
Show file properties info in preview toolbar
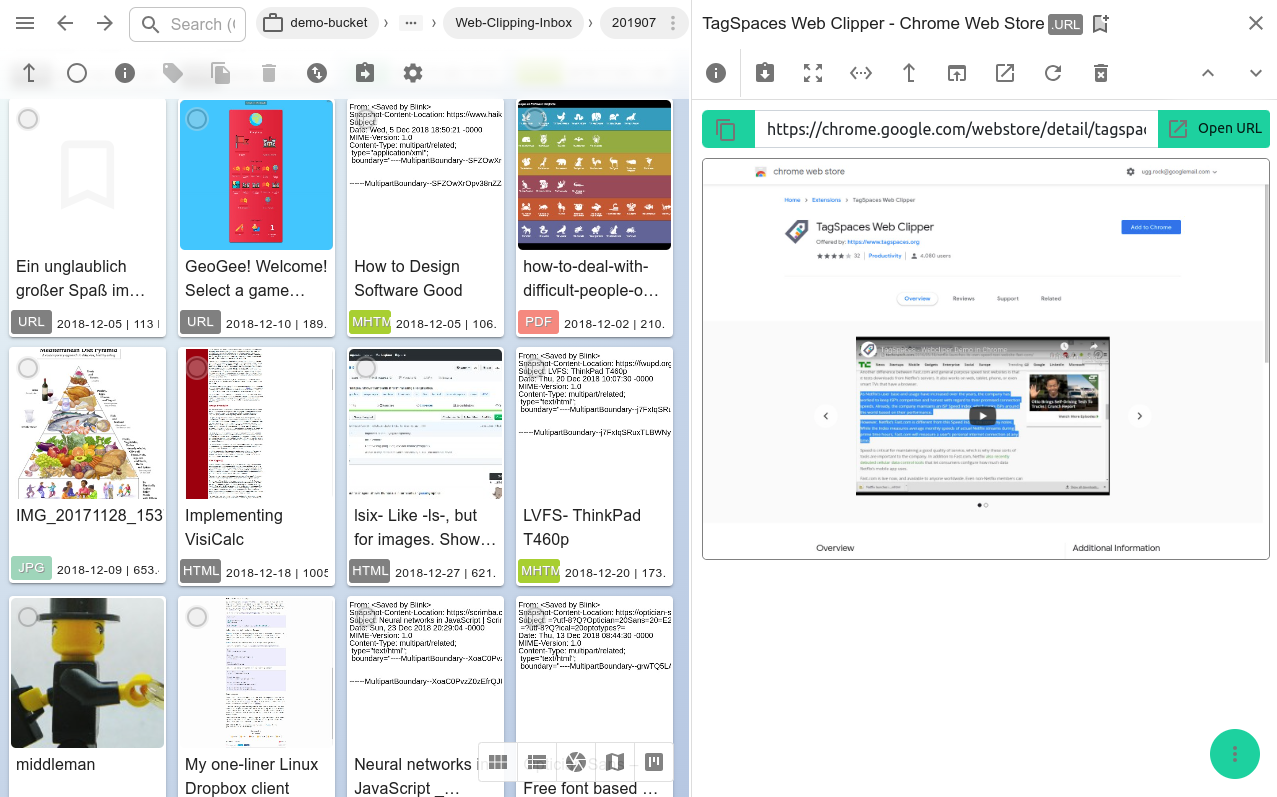point(716,73)
